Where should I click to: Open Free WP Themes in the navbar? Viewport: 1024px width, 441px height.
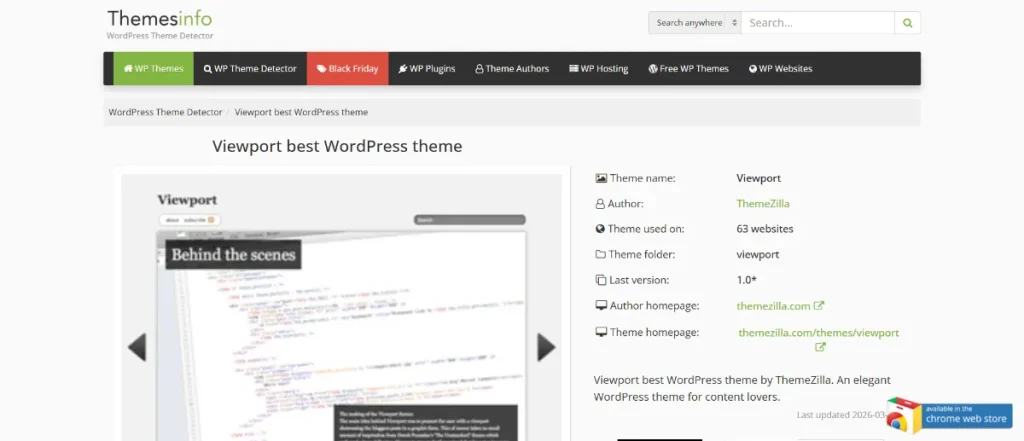click(x=688, y=69)
